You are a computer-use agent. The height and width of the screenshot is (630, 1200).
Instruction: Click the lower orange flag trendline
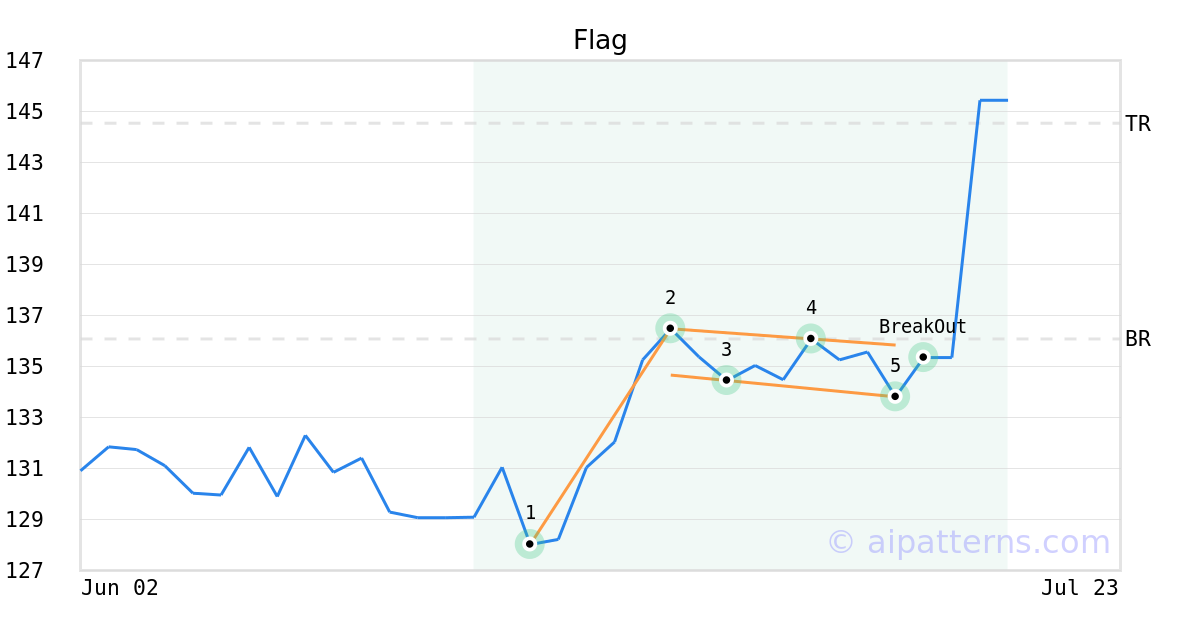pyautogui.click(x=783, y=385)
